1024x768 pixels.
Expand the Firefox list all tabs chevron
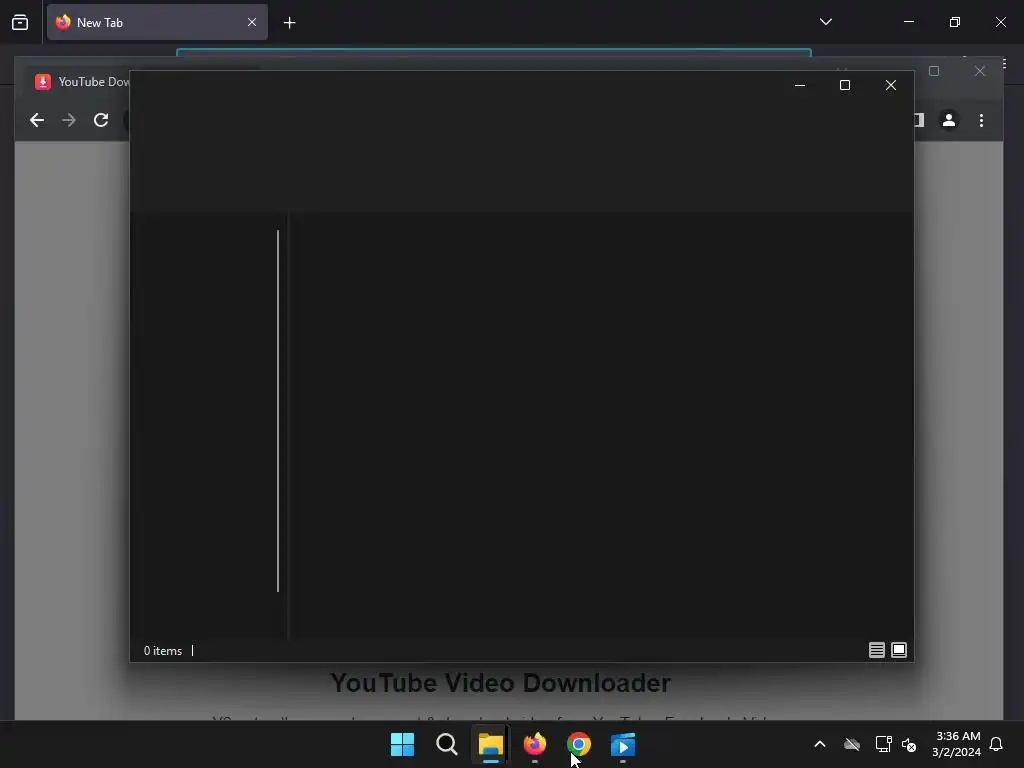[x=825, y=22]
